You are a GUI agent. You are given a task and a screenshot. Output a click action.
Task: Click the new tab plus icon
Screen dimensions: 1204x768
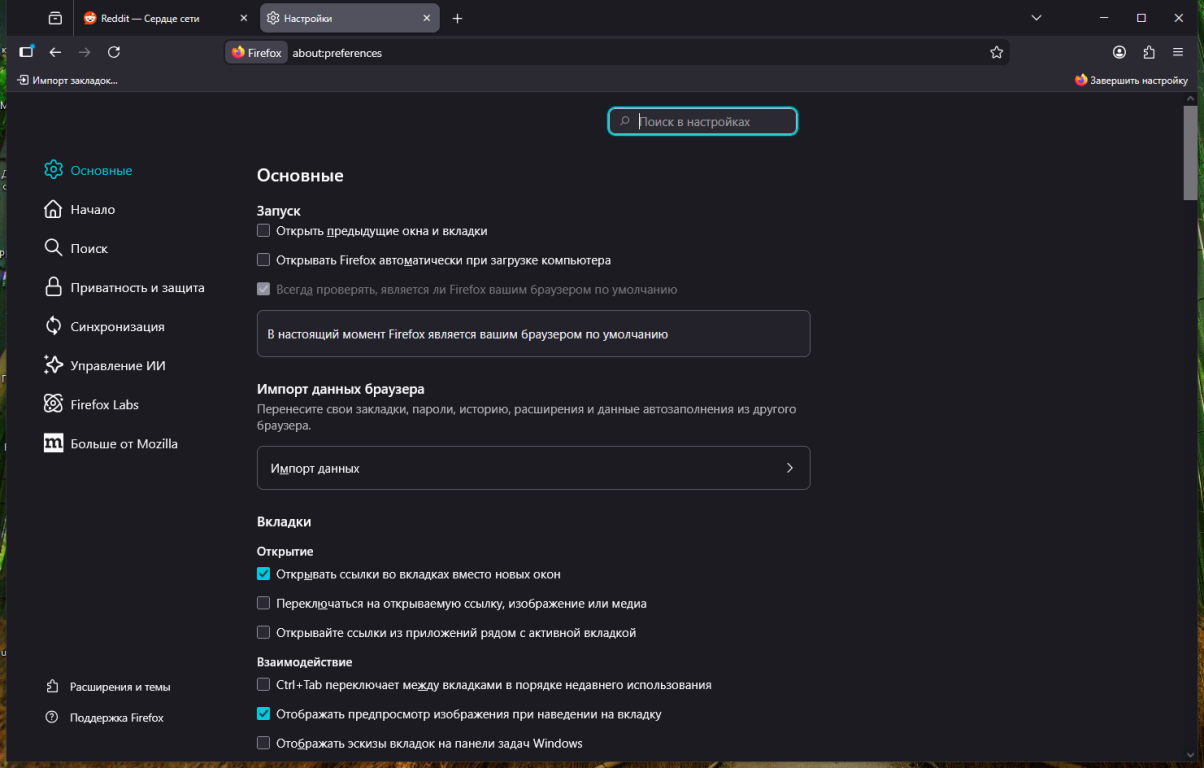pos(457,18)
